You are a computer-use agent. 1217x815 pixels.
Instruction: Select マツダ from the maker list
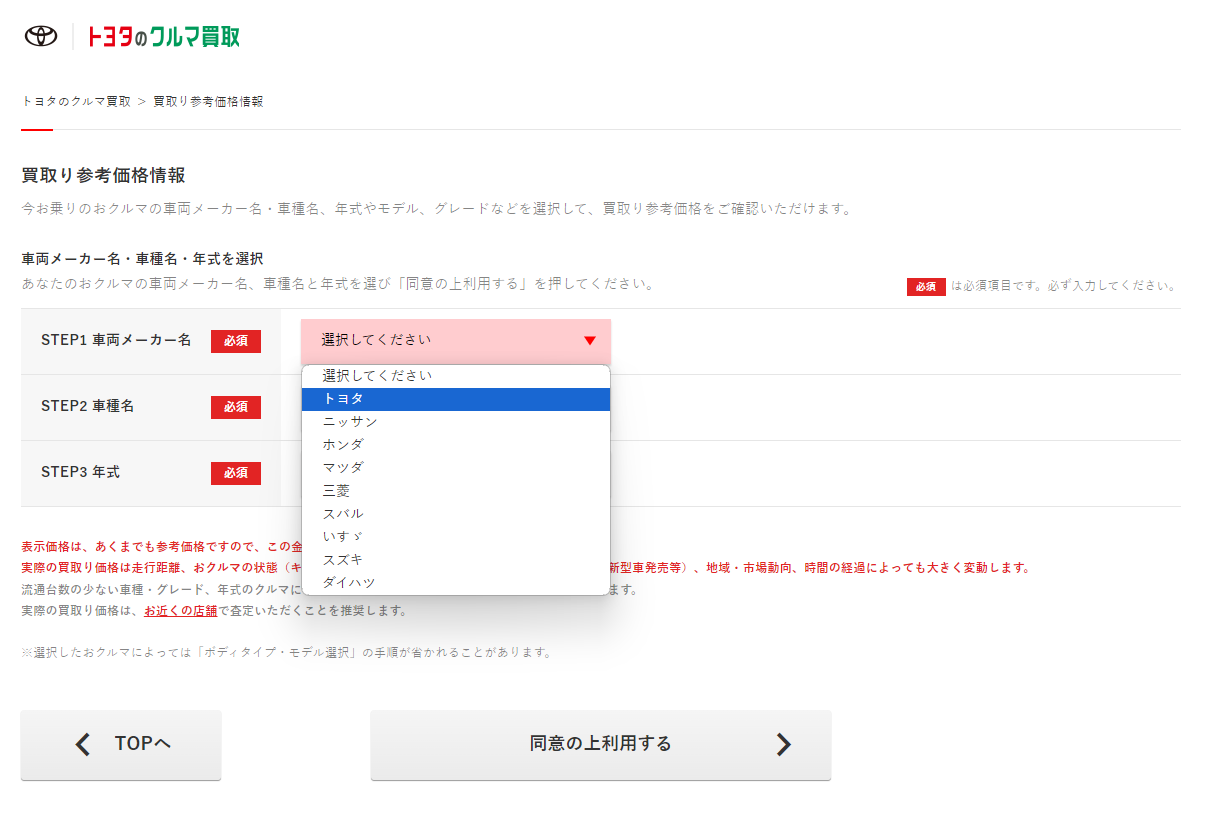click(x=456, y=468)
